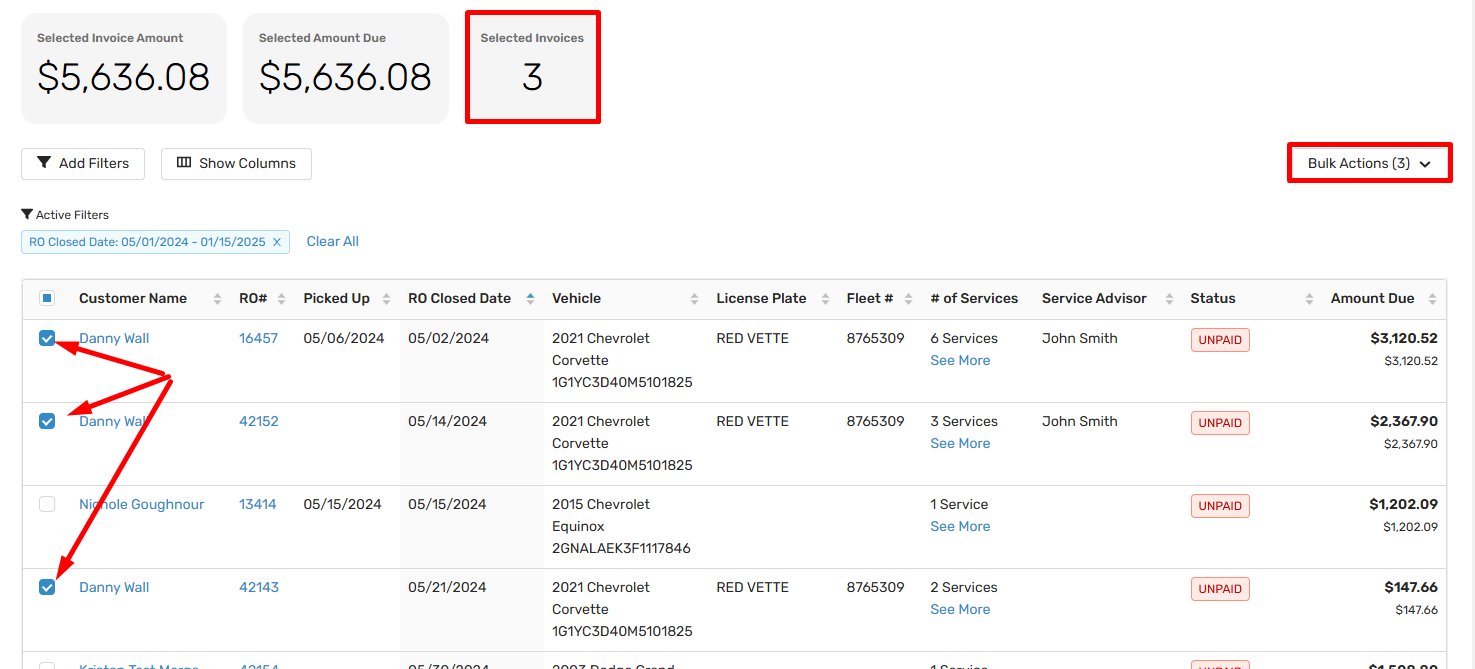
Task: Open Danny Wall customer link for RO 42143
Action: [114, 587]
